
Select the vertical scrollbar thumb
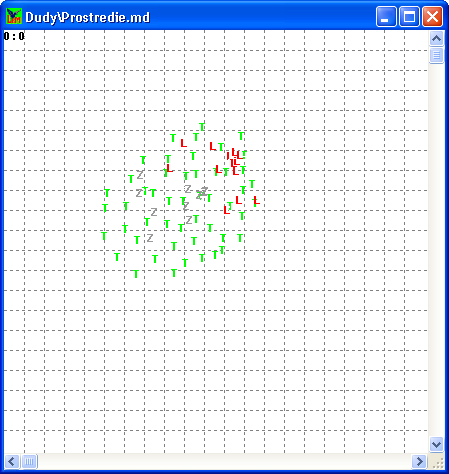pos(436,55)
